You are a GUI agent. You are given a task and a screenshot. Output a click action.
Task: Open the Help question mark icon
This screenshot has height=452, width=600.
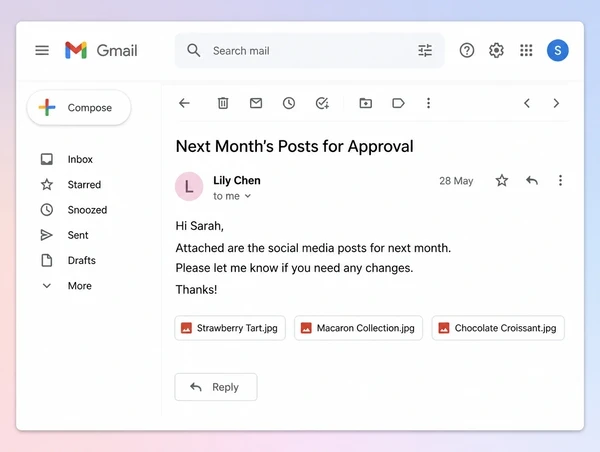pyautogui.click(x=467, y=51)
